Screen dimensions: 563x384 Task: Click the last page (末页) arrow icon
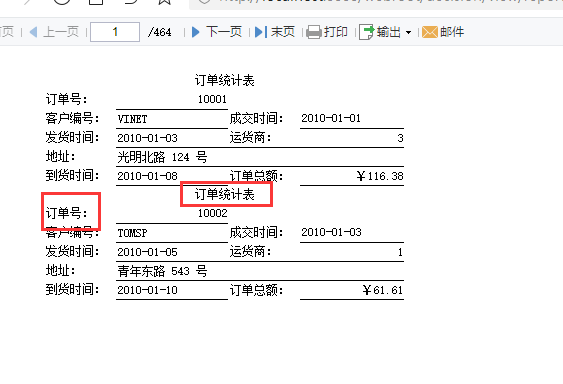[261, 32]
